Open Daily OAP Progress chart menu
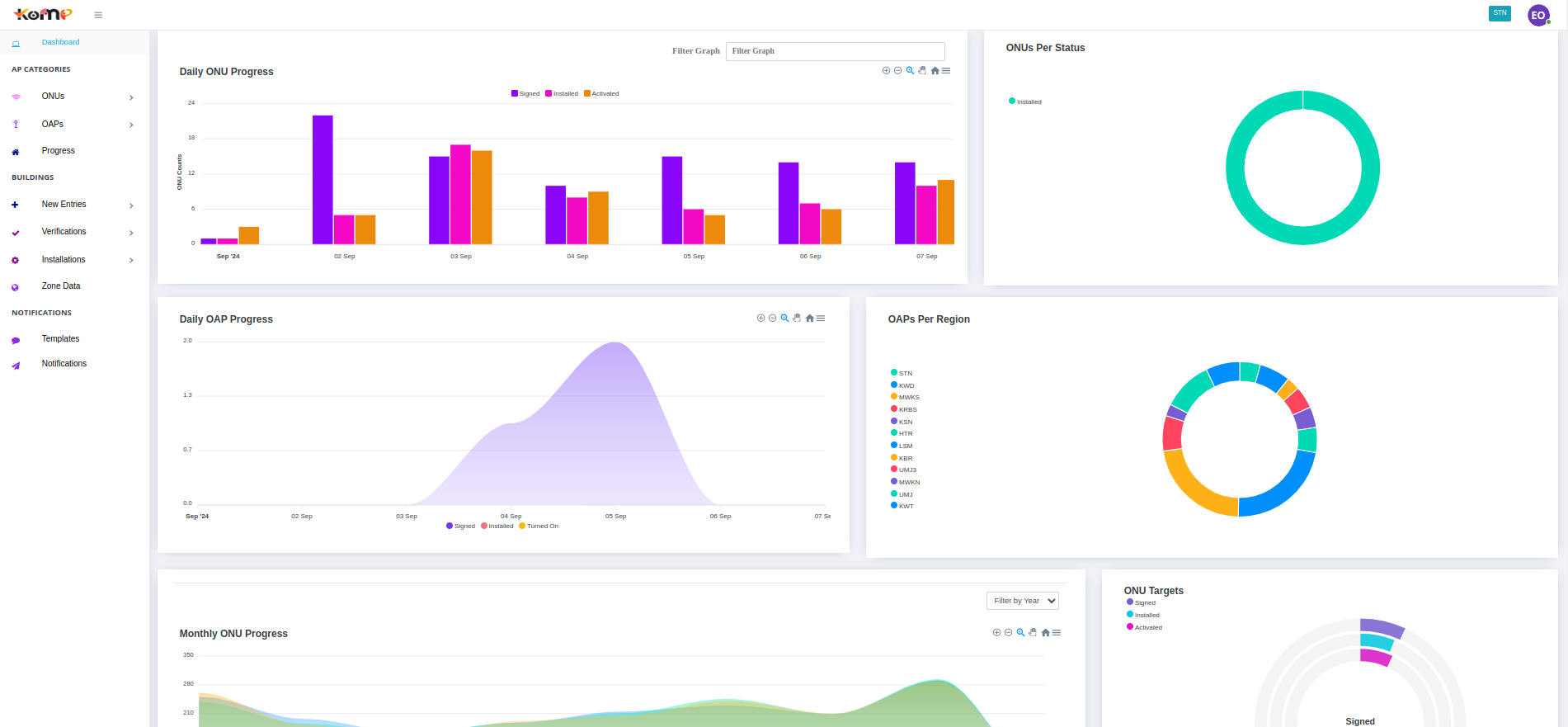This screenshot has width=1568, height=727. click(821, 318)
